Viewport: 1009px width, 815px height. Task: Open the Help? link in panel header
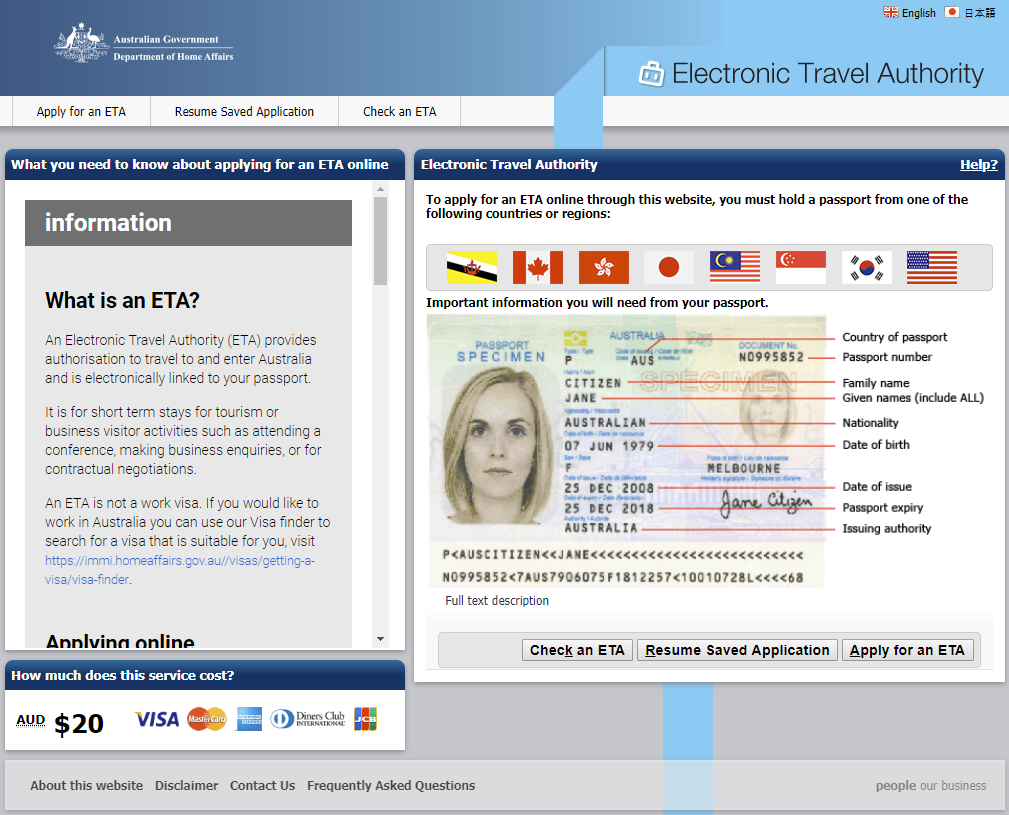(x=979, y=165)
